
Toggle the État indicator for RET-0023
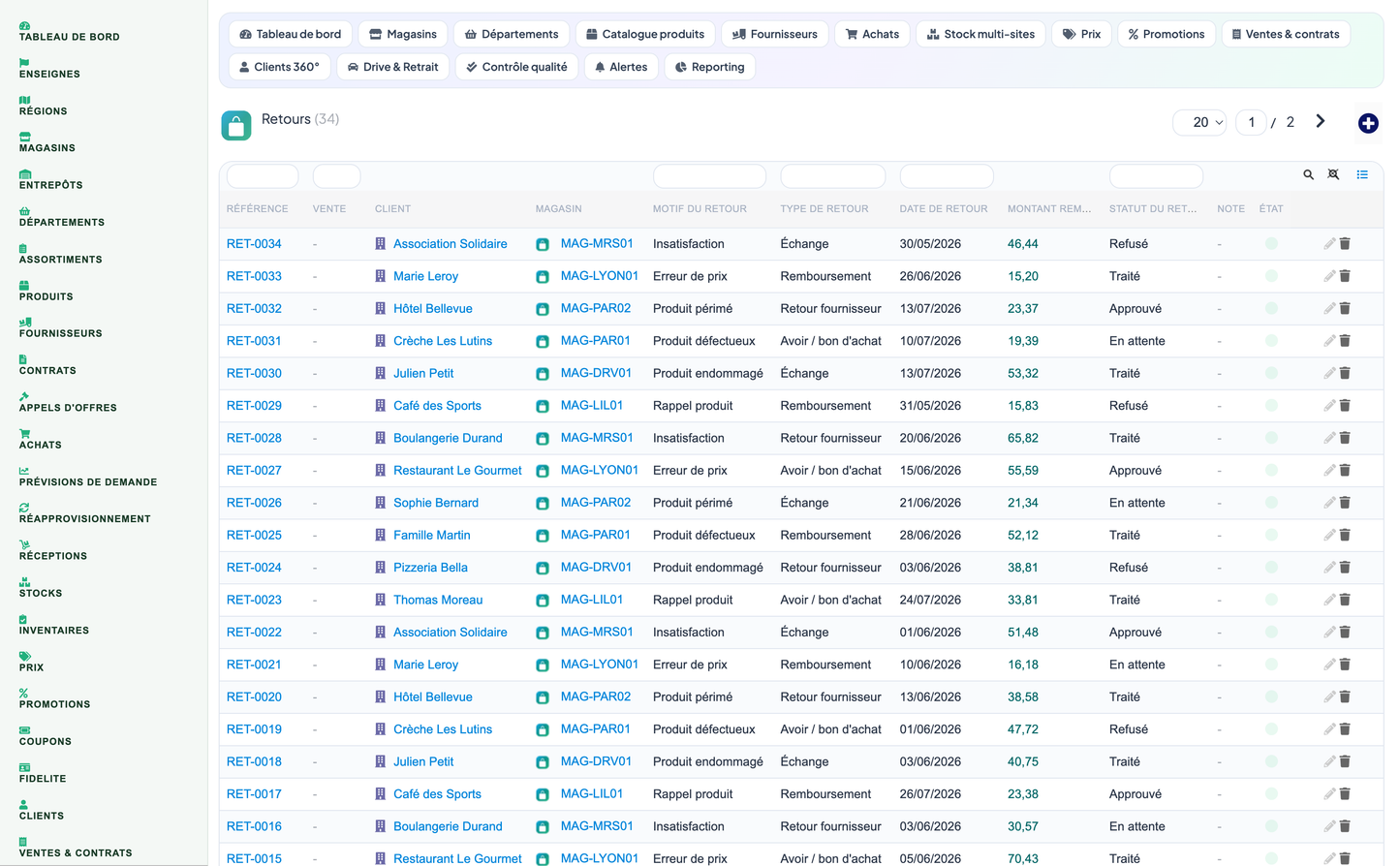click(1271, 600)
